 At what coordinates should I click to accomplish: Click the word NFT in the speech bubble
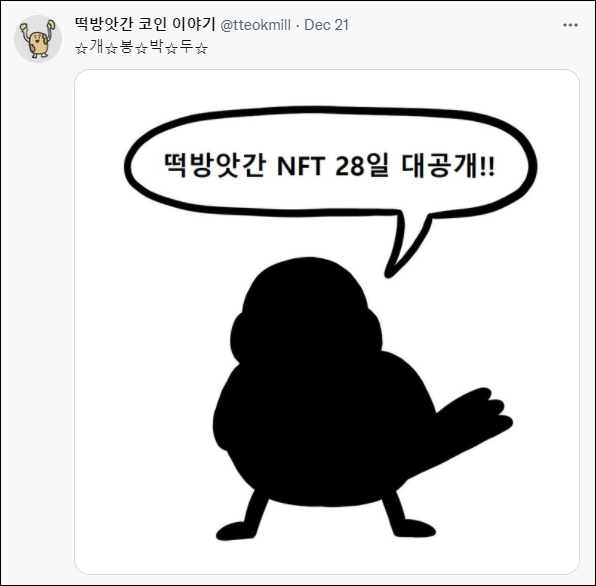tap(301, 166)
